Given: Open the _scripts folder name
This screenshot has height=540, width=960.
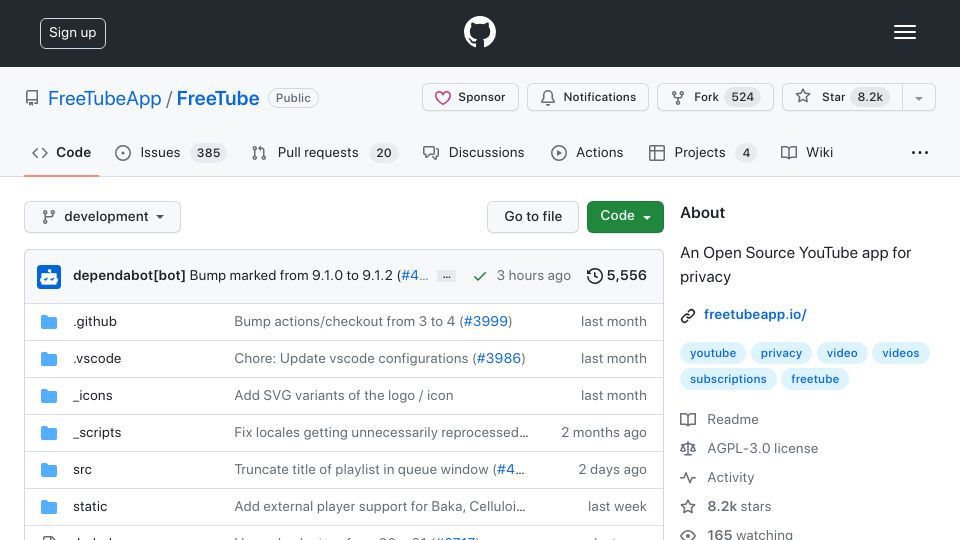Looking at the screenshot, I should point(97,432).
